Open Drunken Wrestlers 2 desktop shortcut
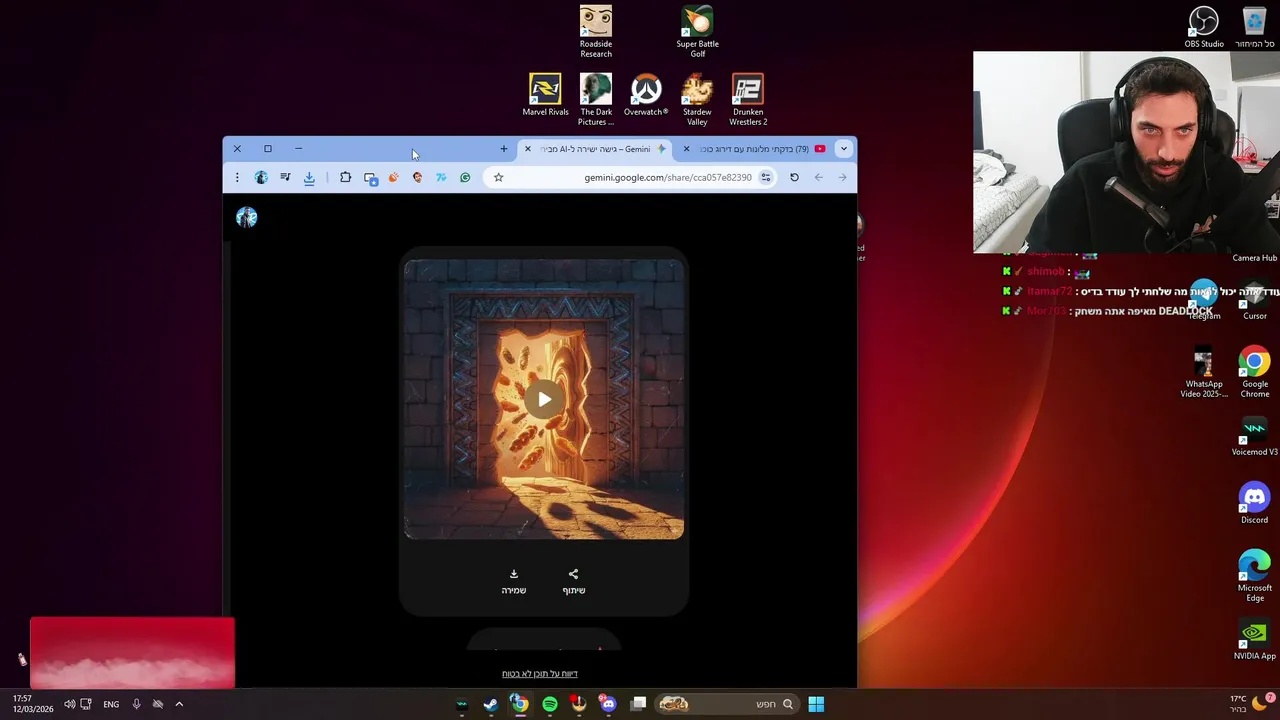This screenshot has width=1280, height=720. click(x=748, y=99)
